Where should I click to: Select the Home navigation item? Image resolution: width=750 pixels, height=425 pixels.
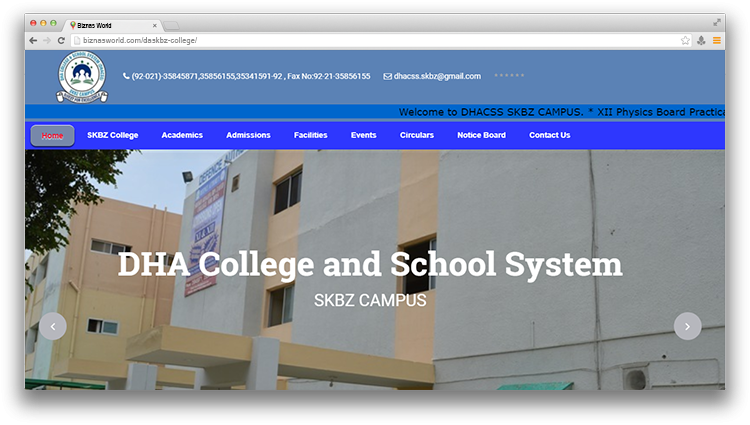click(x=52, y=135)
